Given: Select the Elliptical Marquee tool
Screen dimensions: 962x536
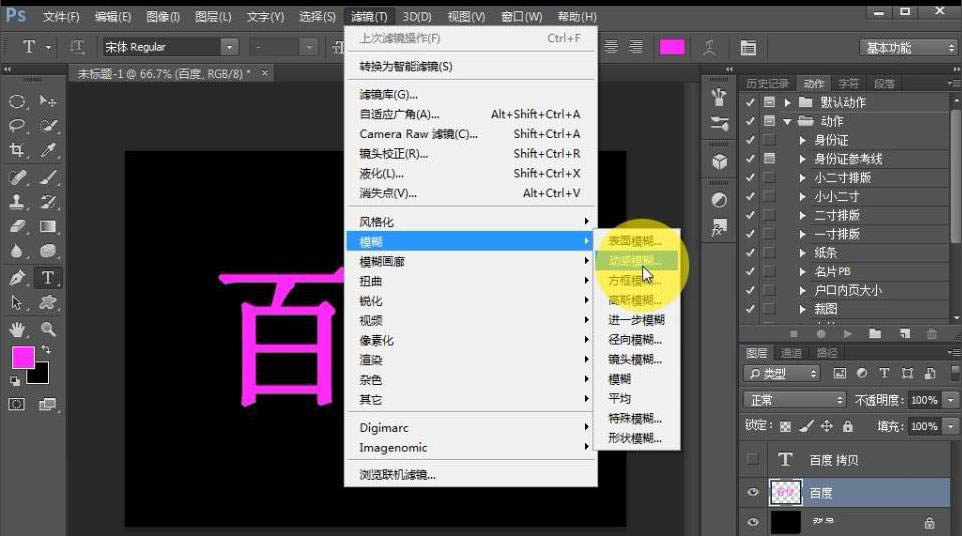Looking at the screenshot, I should pyautogui.click(x=17, y=101).
